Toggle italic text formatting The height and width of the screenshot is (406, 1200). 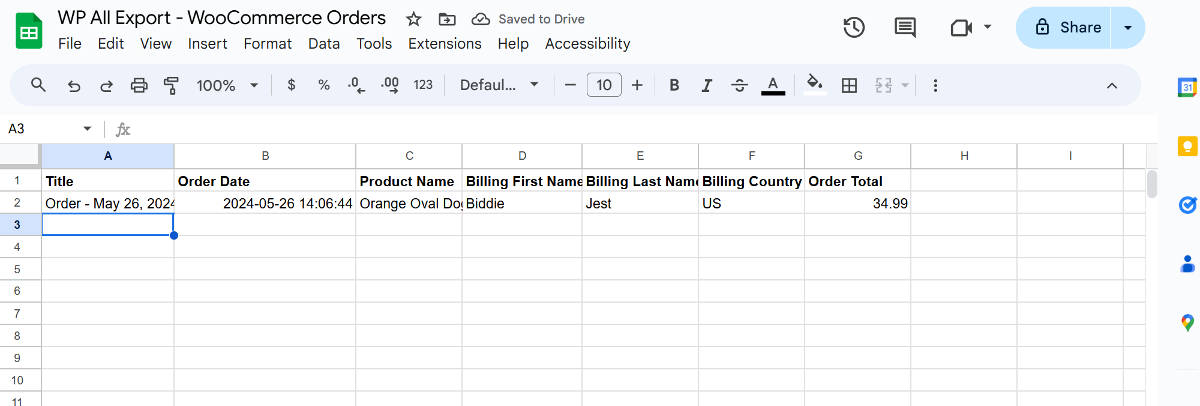(x=707, y=85)
